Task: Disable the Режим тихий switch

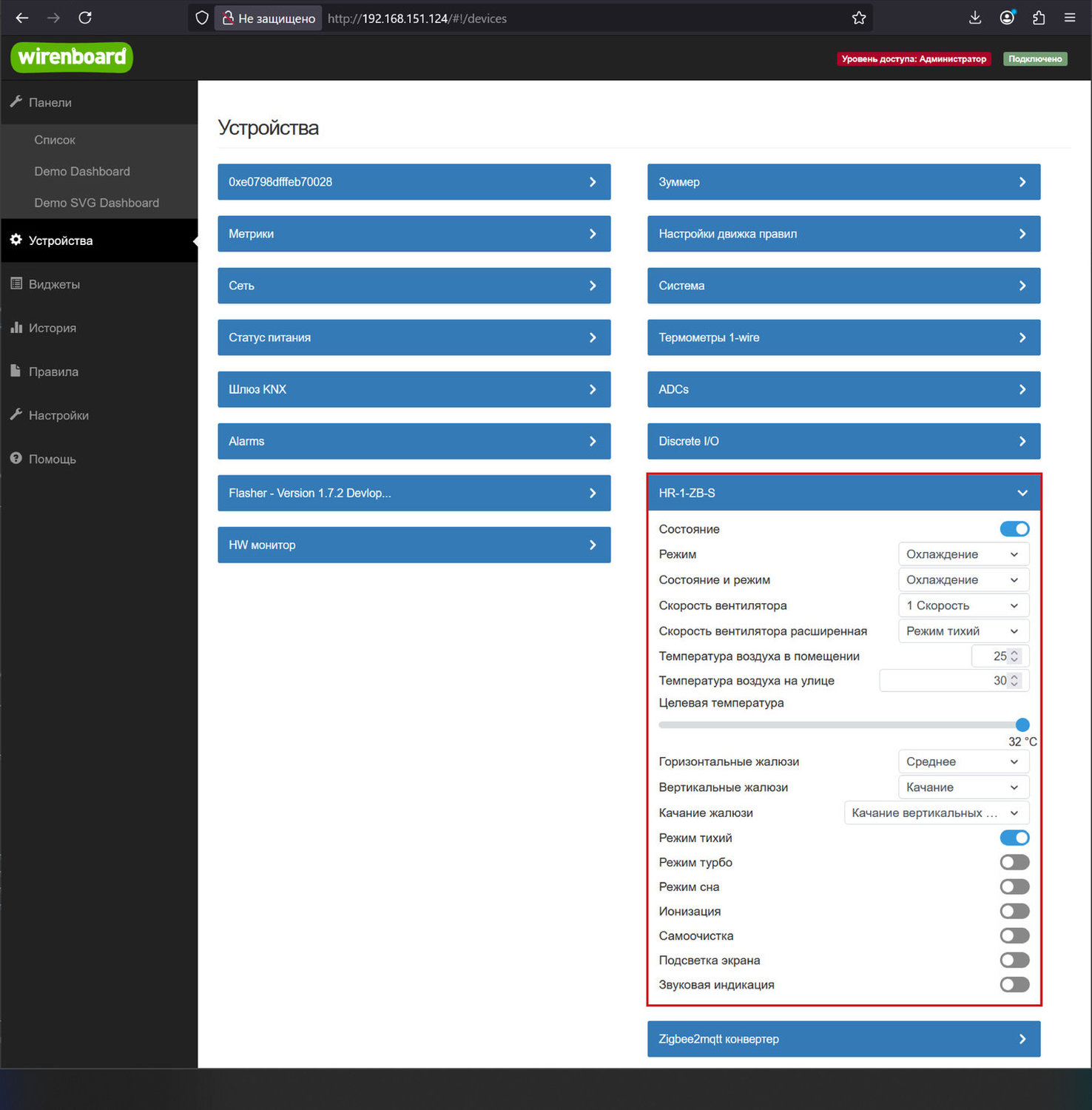Action: click(x=1014, y=838)
